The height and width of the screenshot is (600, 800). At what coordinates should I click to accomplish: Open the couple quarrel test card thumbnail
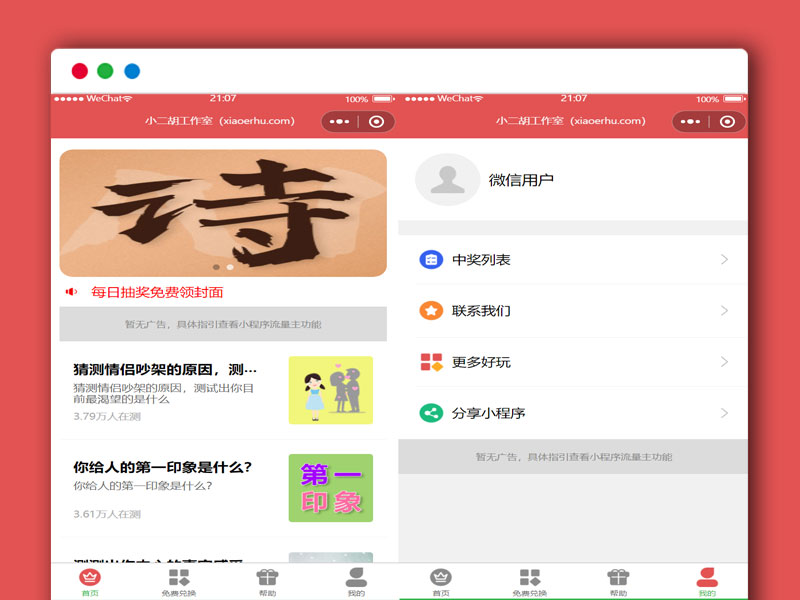click(331, 391)
